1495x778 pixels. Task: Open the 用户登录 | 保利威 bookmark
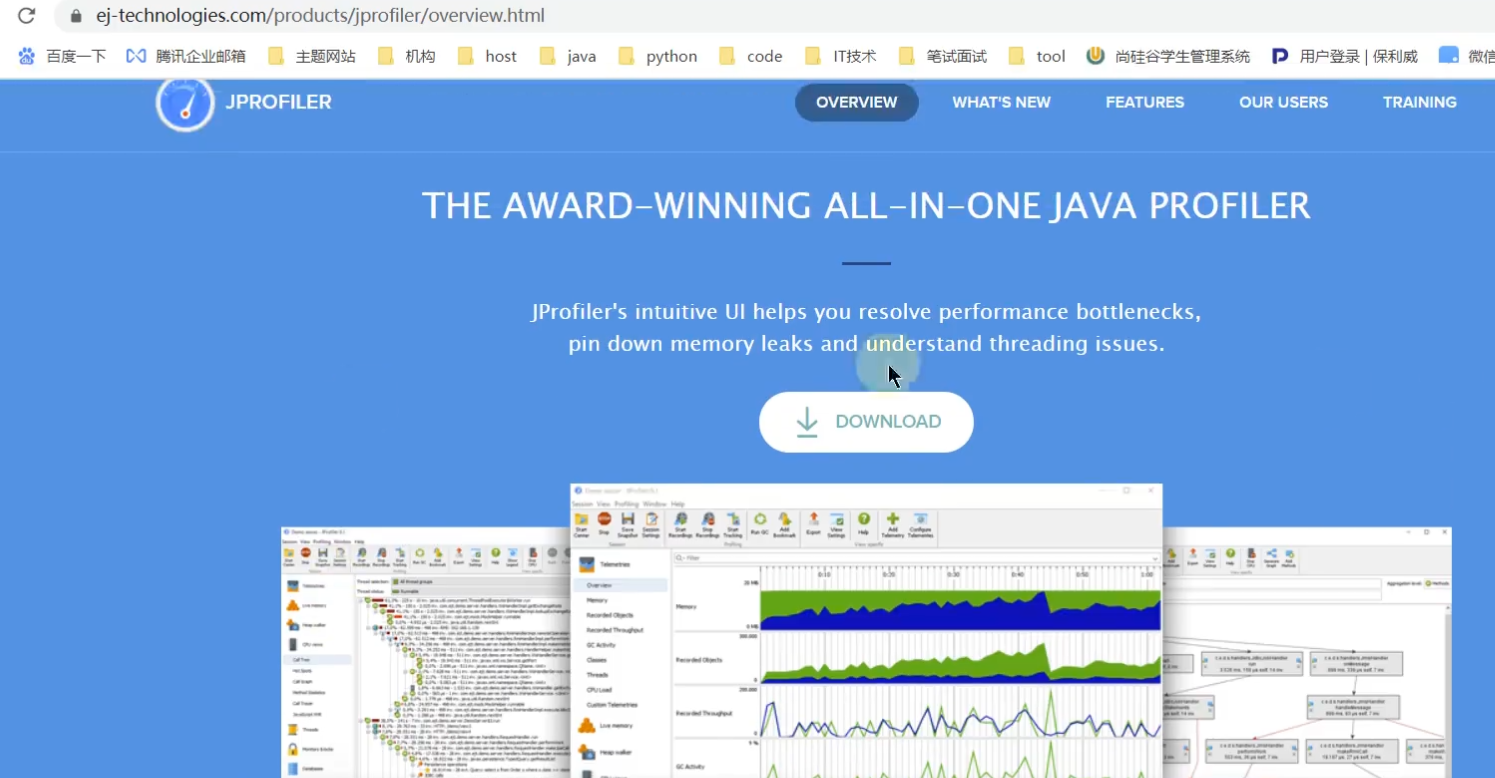click(1345, 56)
